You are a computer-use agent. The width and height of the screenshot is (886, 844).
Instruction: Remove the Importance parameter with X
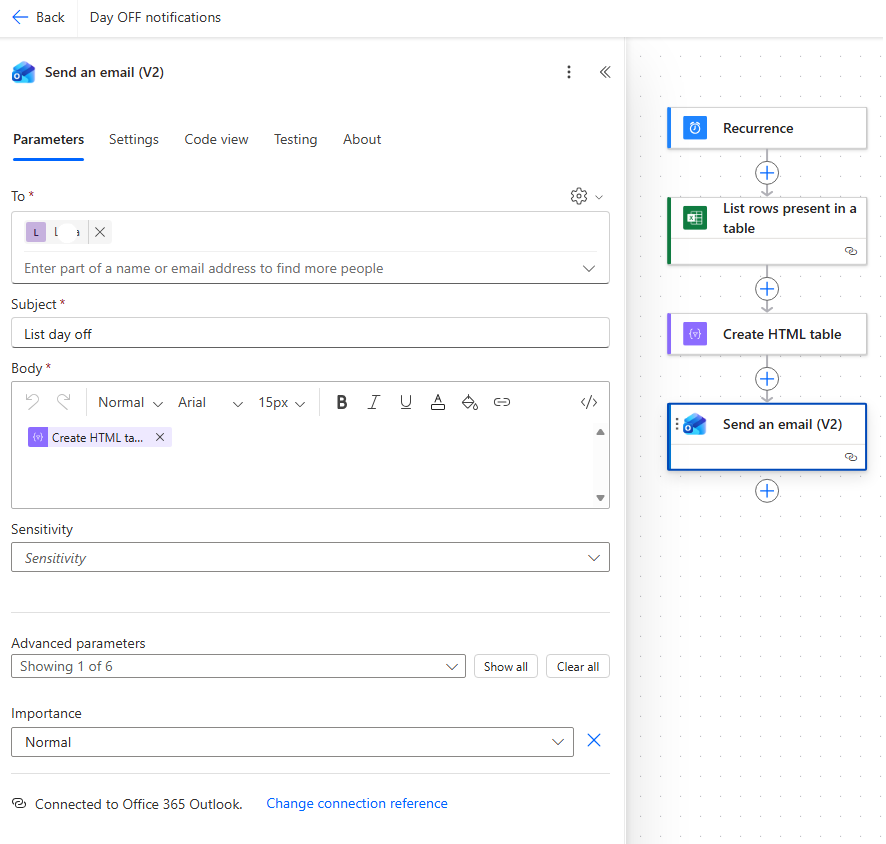click(593, 741)
